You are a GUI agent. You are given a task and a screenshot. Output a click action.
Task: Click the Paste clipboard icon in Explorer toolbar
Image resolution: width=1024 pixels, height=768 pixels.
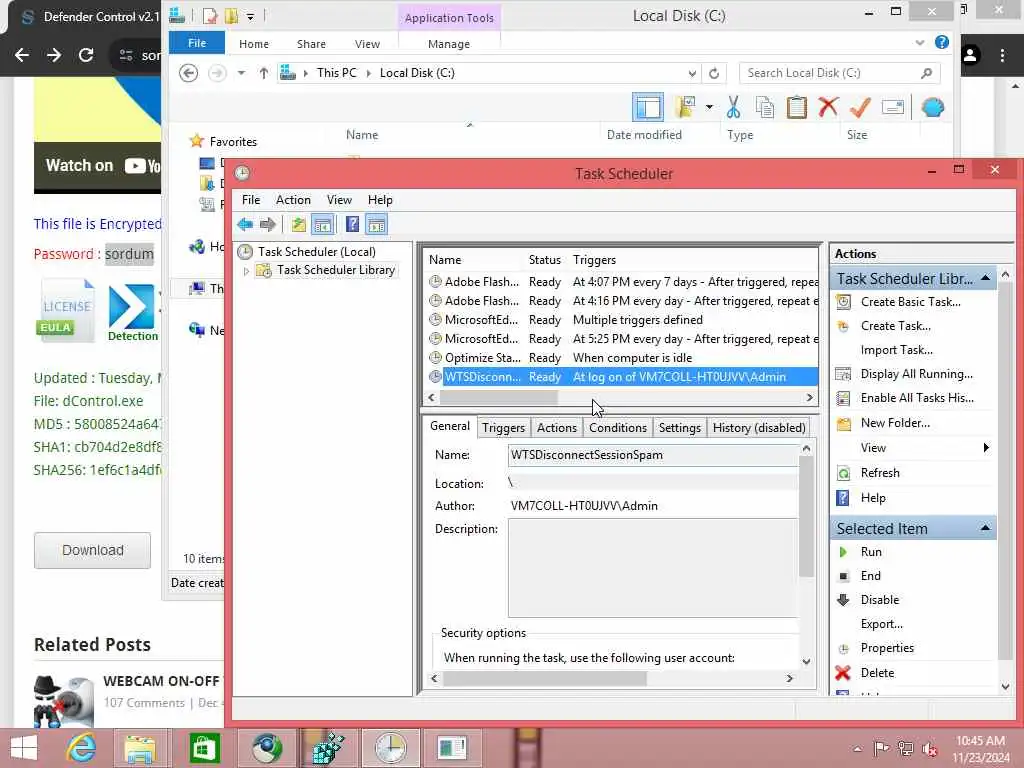(x=797, y=107)
